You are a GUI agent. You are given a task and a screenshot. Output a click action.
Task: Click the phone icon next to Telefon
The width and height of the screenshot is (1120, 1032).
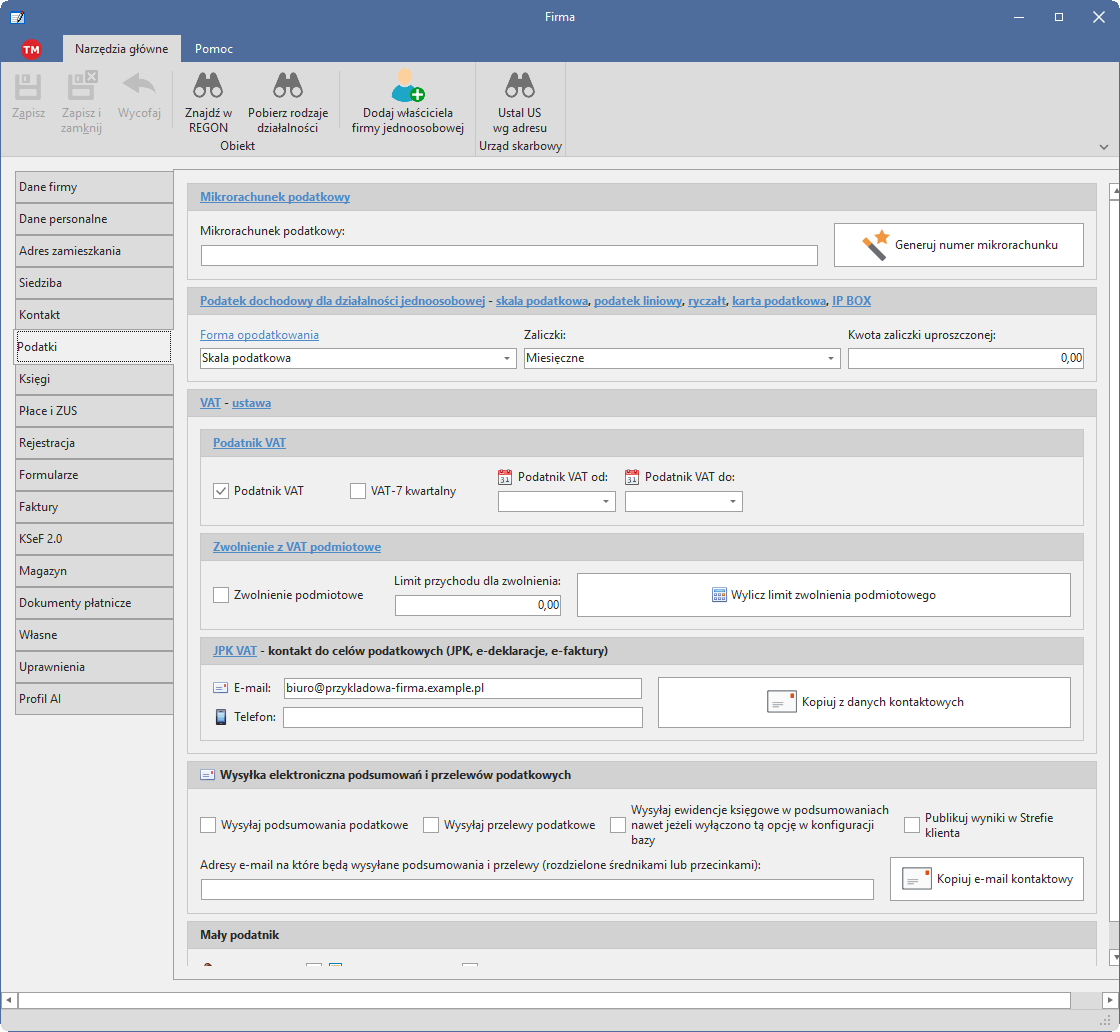point(221,716)
